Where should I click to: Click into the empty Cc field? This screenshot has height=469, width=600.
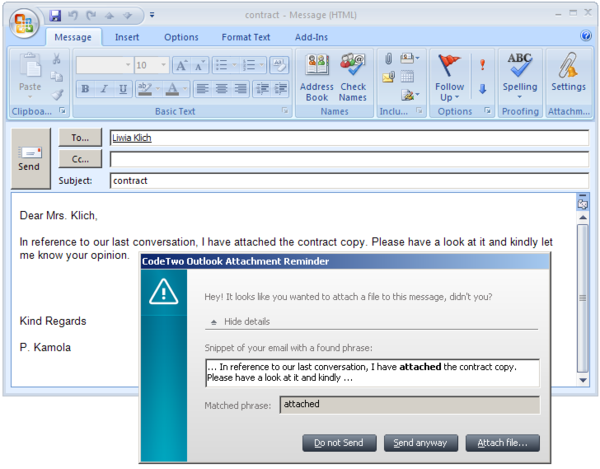coord(349,160)
